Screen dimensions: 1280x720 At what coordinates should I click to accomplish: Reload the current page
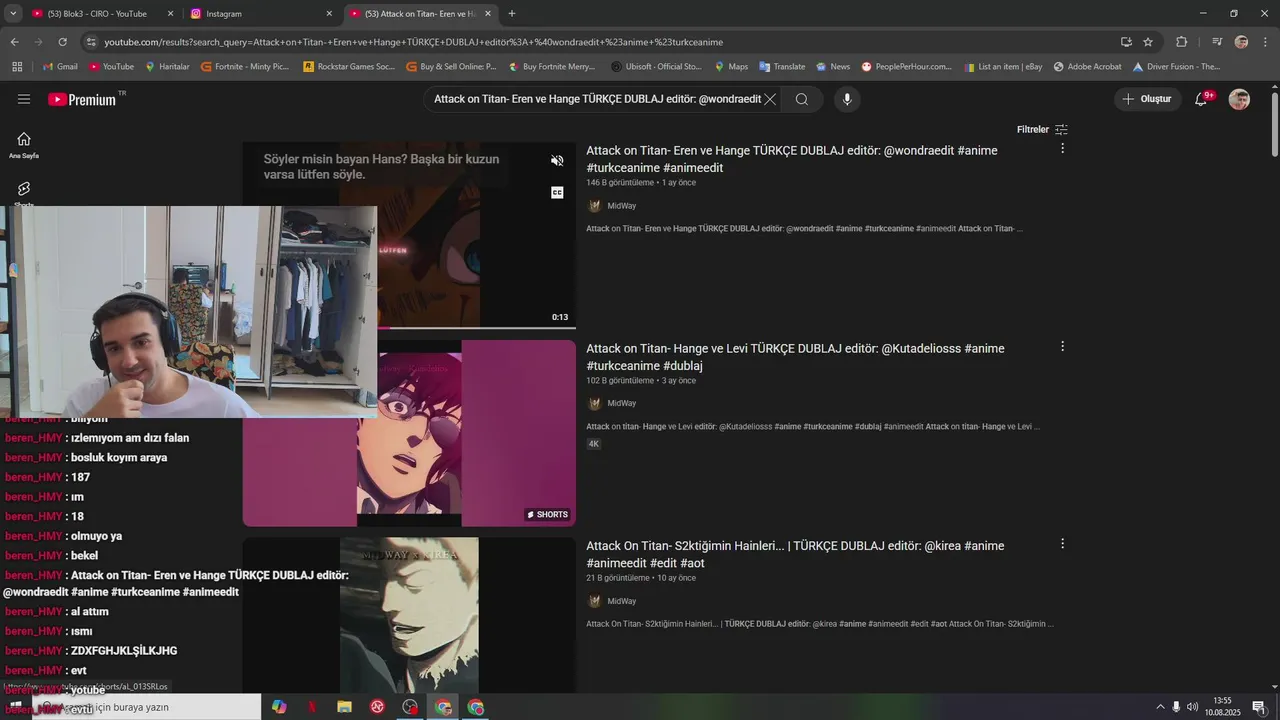[x=62, y=42]
